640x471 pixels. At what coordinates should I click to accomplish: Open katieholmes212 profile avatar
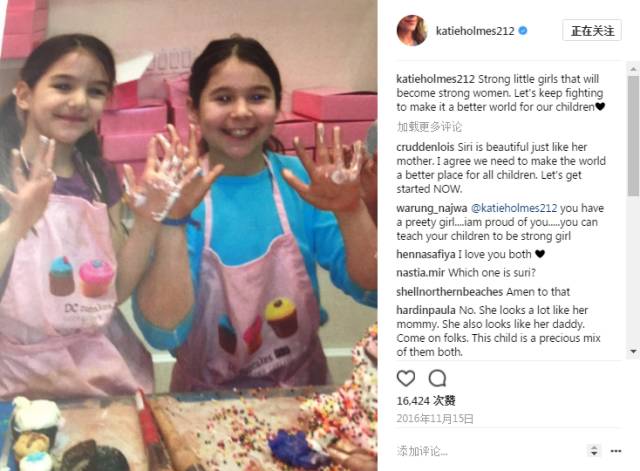(412, 31)
